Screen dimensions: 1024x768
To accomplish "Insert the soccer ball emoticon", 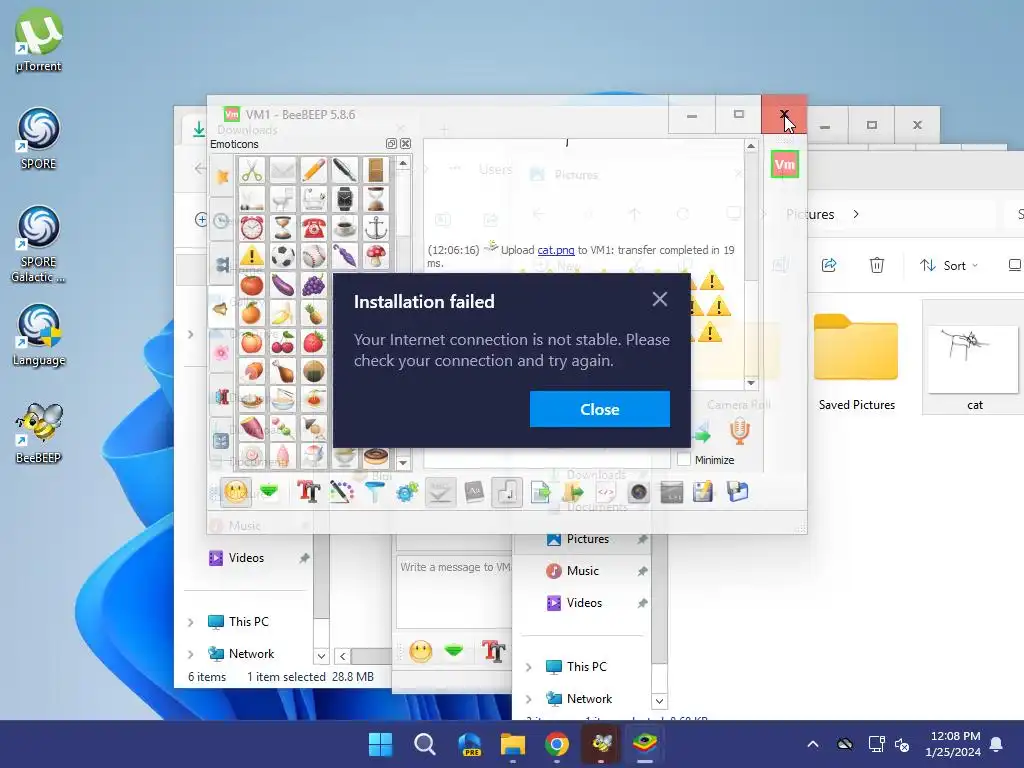I will (x=283, y=256).
